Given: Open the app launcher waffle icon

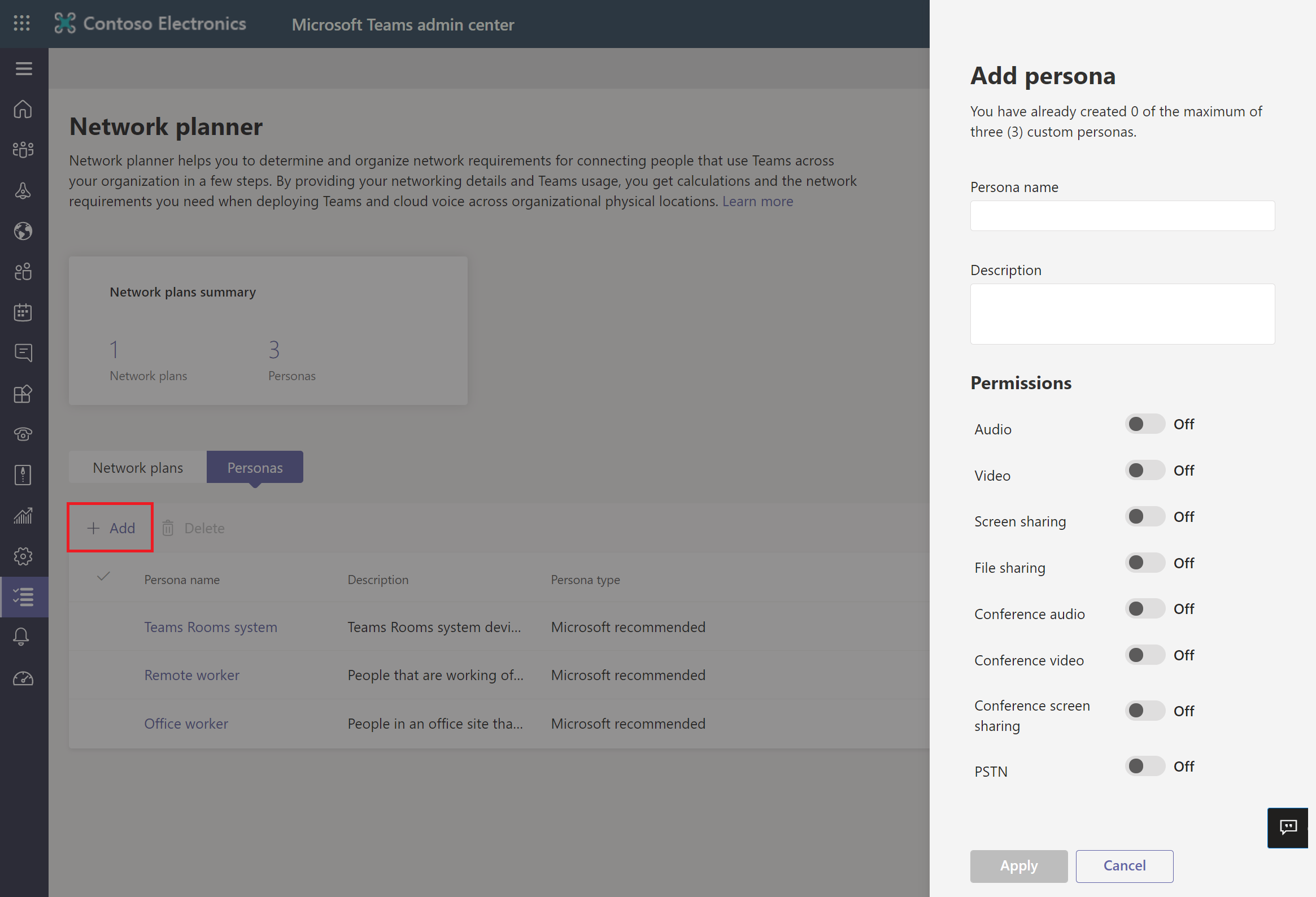Looking at the screenshot, I should [21, 23].
